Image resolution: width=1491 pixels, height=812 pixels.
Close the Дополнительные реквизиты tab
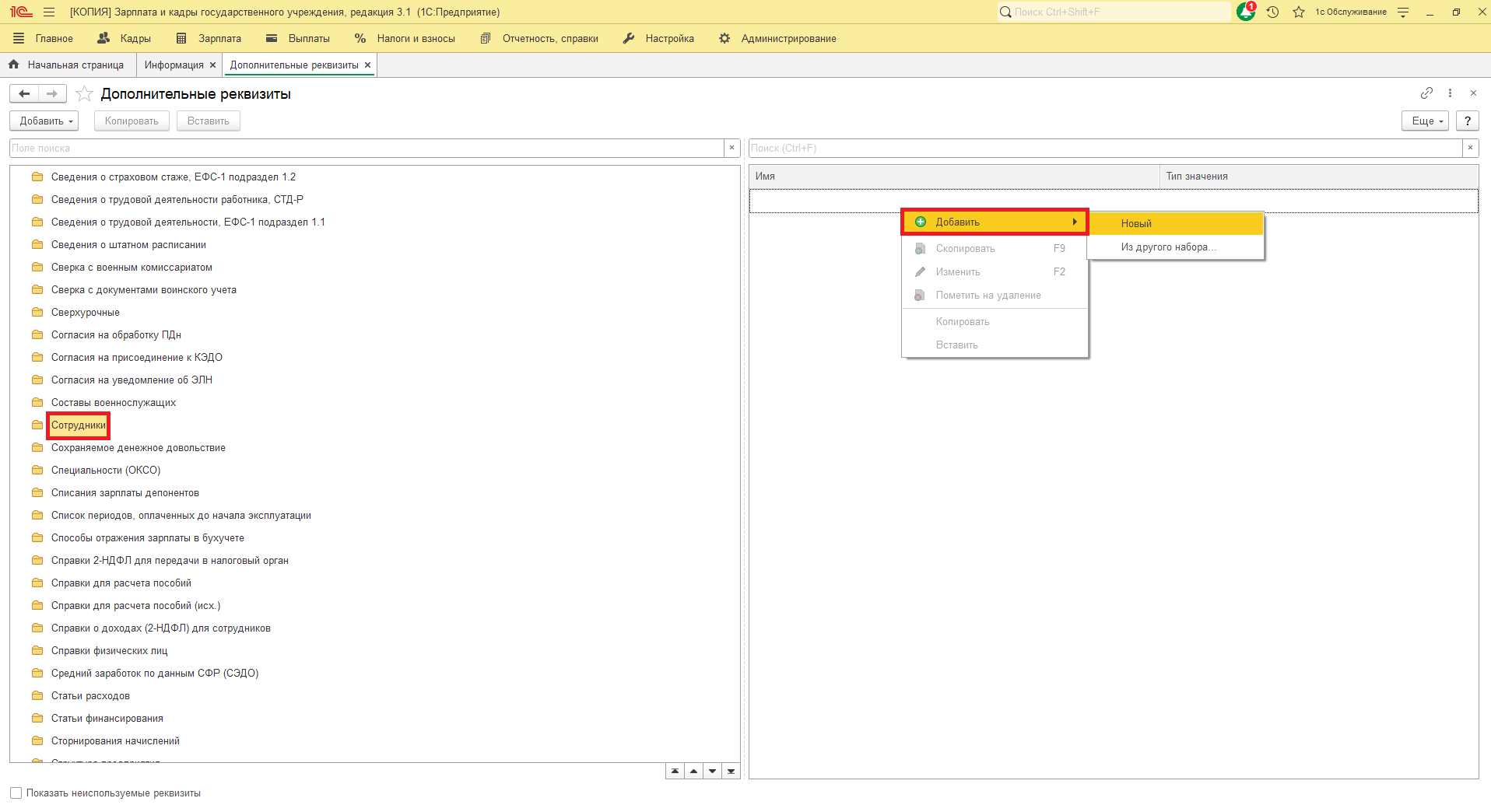(x=367, y=65)
